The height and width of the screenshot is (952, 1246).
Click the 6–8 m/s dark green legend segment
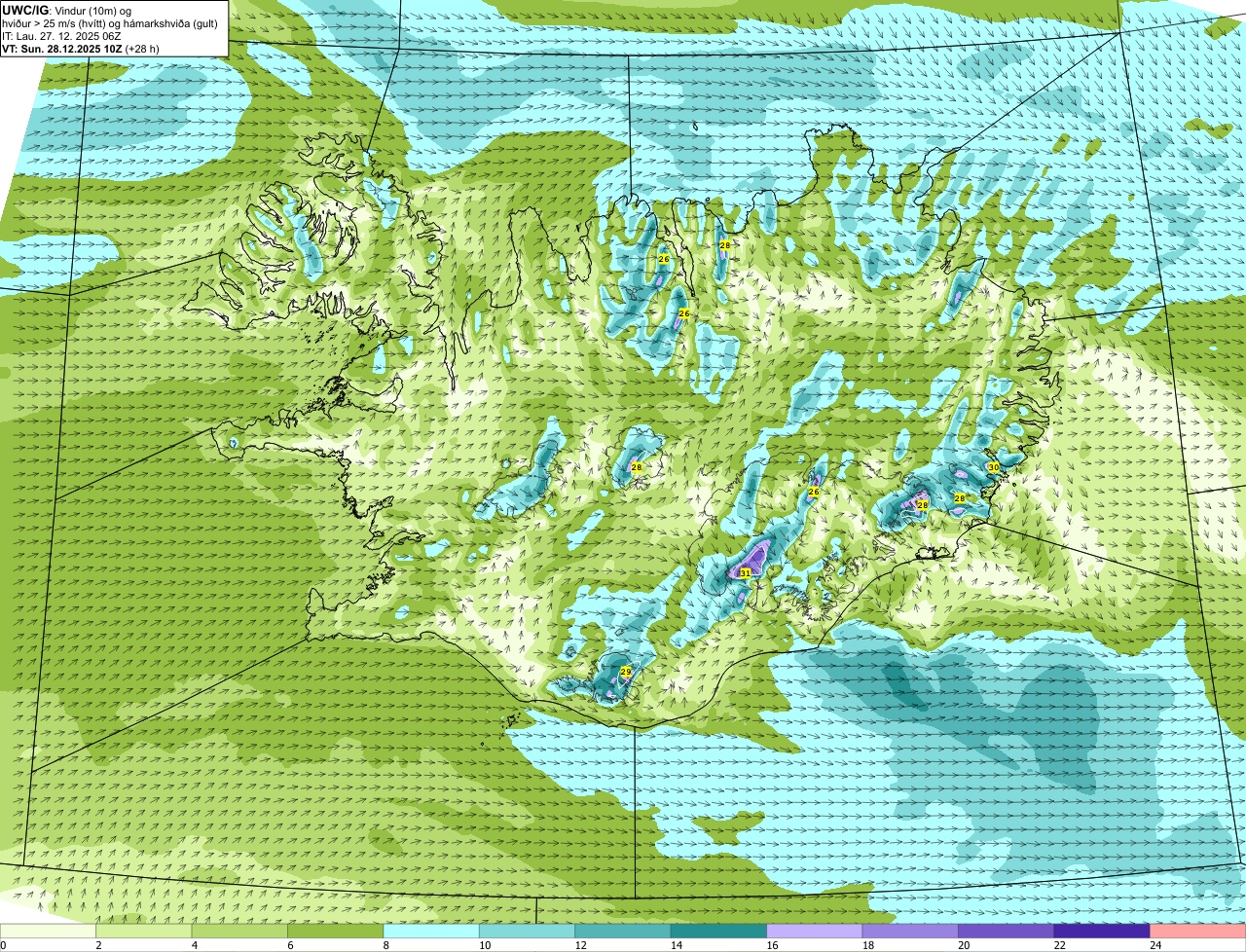coord(337,932)
